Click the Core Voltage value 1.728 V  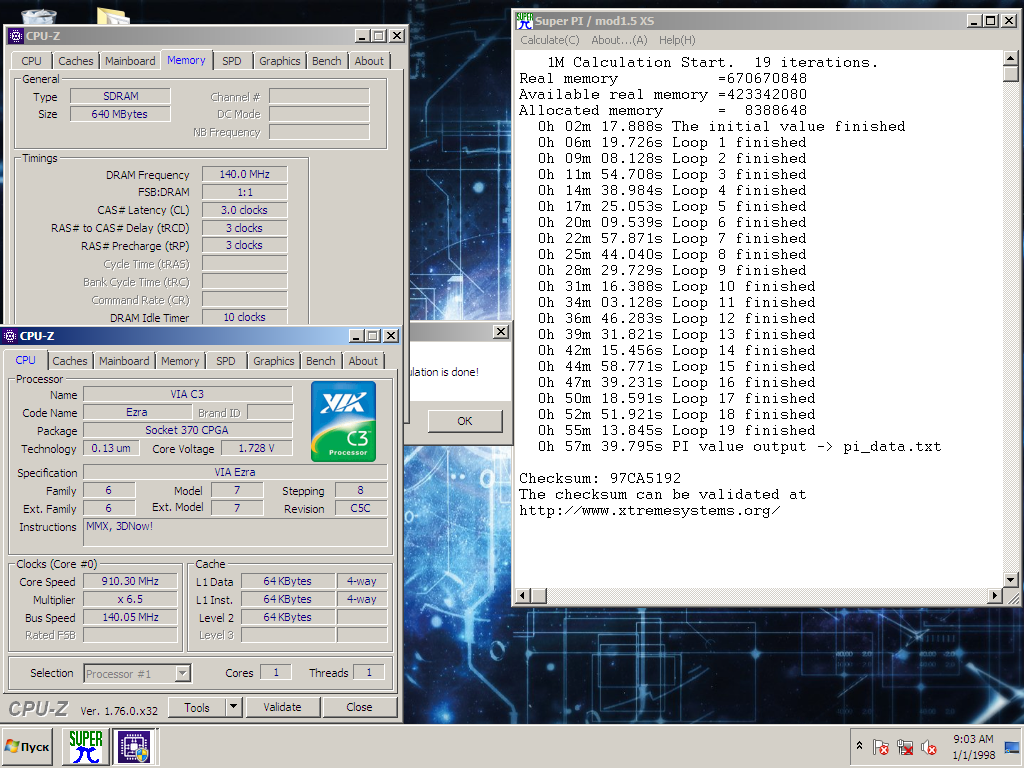click(256, 449)
